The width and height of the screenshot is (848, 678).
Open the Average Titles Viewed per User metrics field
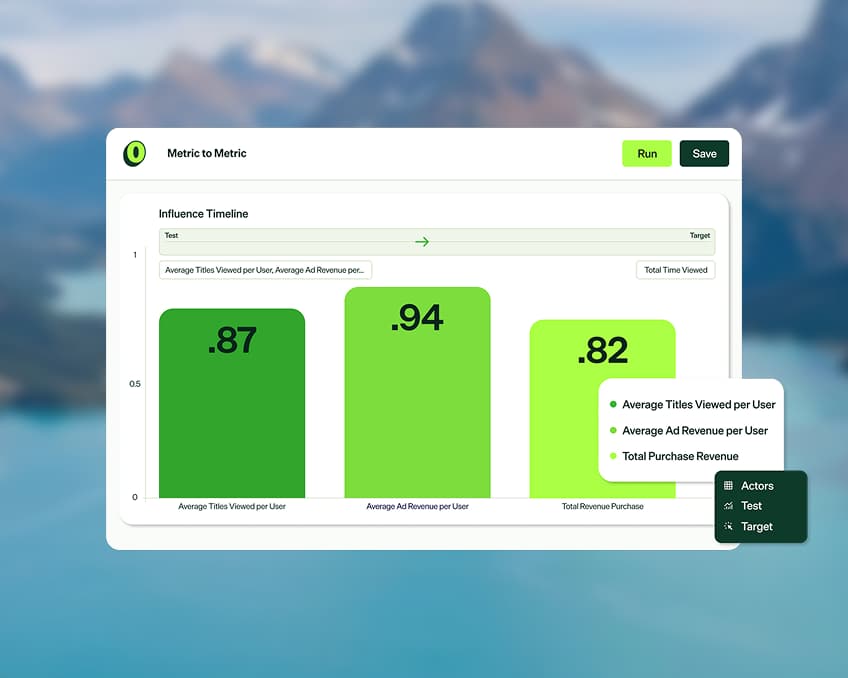tap(265, 270)
